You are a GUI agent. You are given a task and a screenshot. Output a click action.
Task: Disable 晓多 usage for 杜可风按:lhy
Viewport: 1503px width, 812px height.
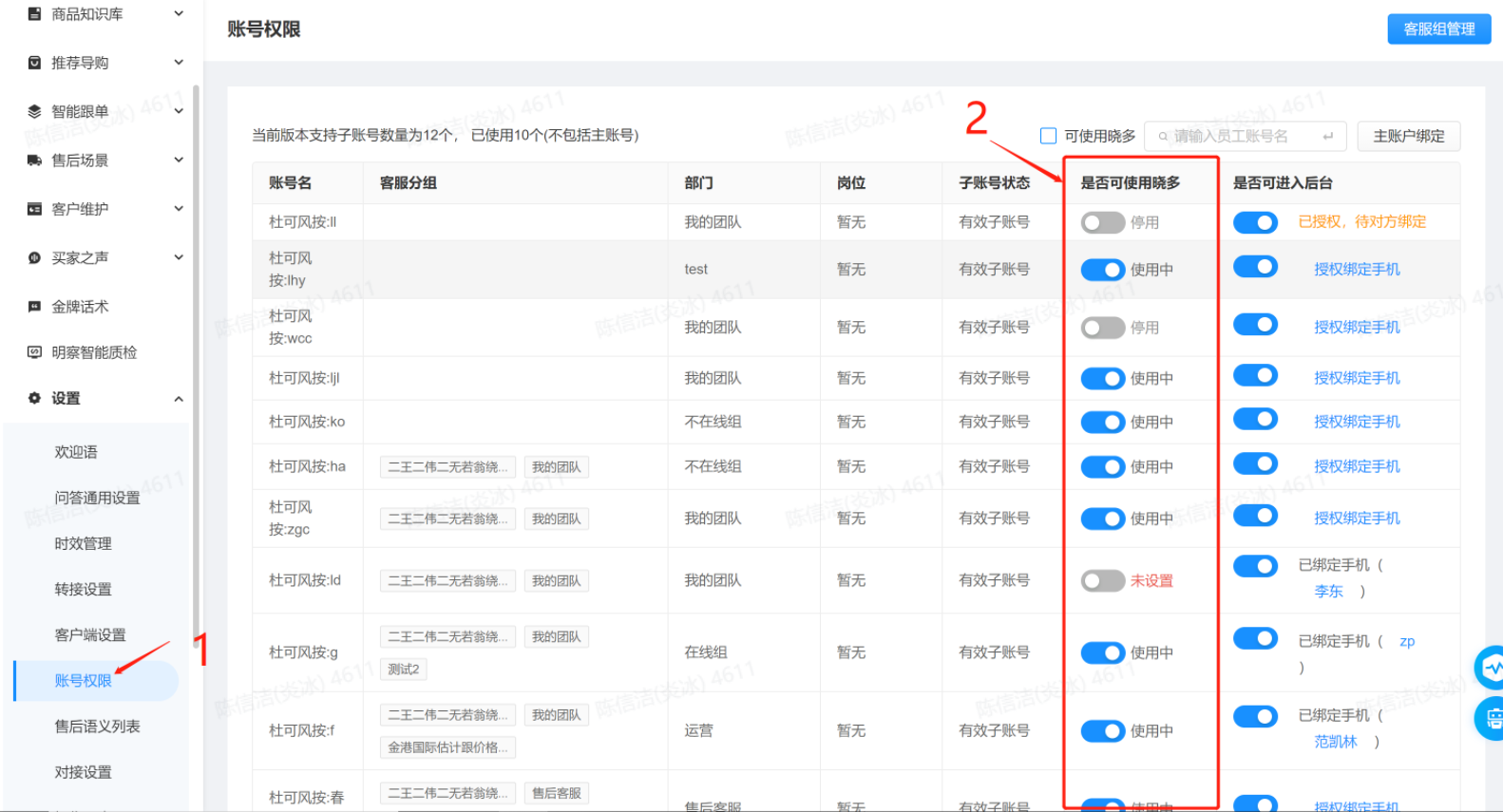[1103, 270]
